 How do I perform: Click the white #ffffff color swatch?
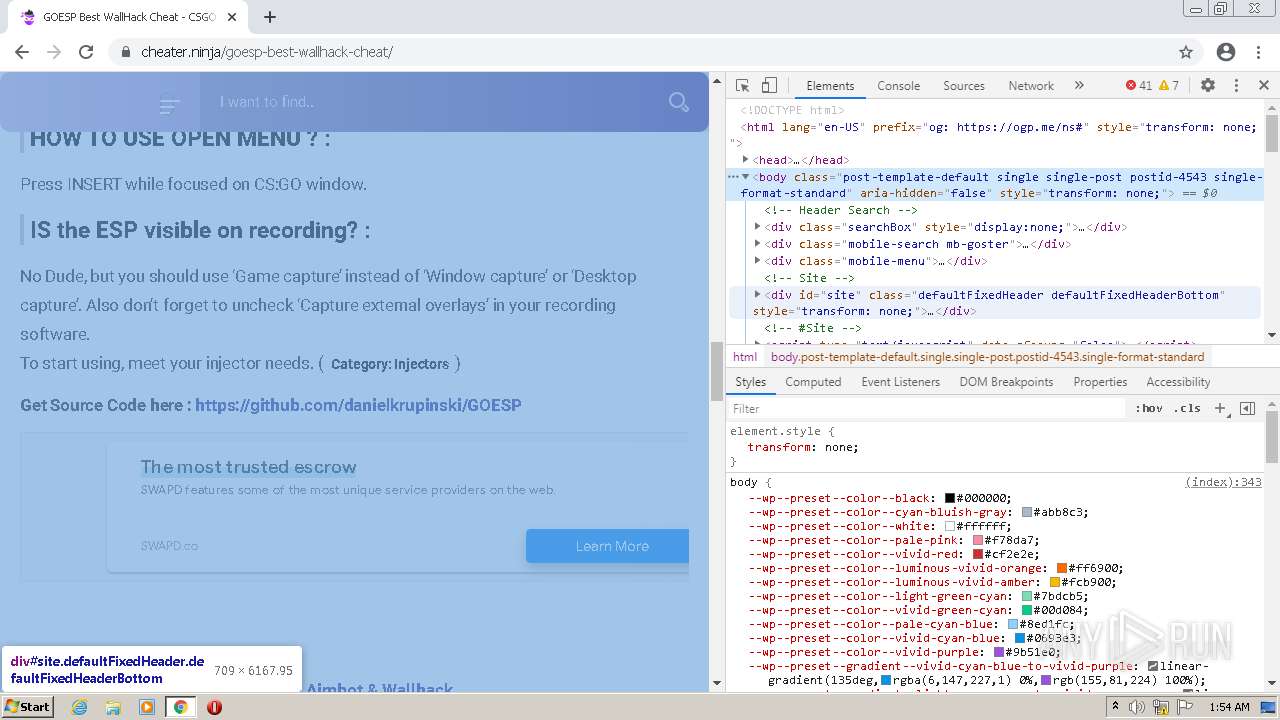pyautogui.click(x=950, y=526)
